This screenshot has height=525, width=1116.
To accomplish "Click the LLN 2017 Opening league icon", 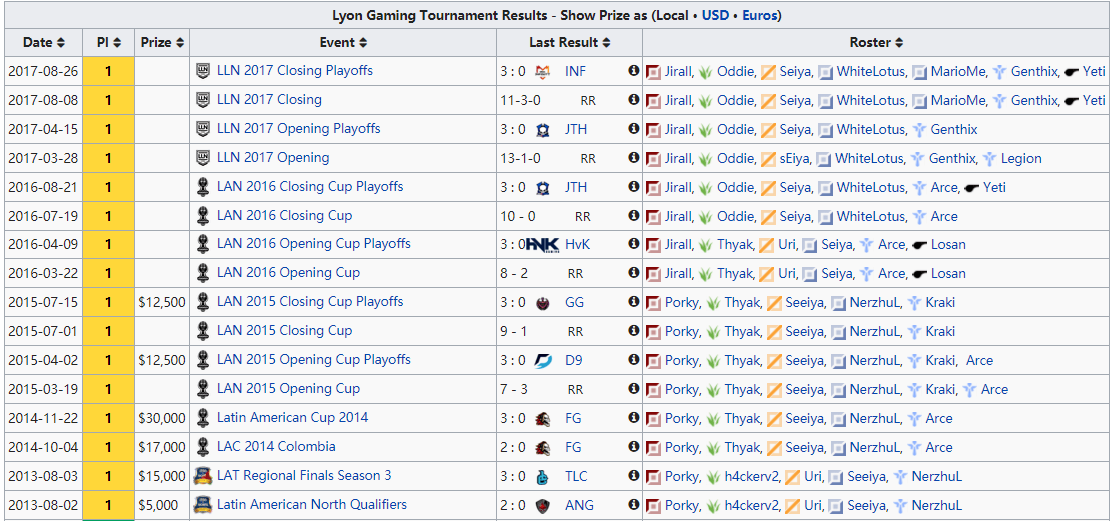I will coord(203,158).
